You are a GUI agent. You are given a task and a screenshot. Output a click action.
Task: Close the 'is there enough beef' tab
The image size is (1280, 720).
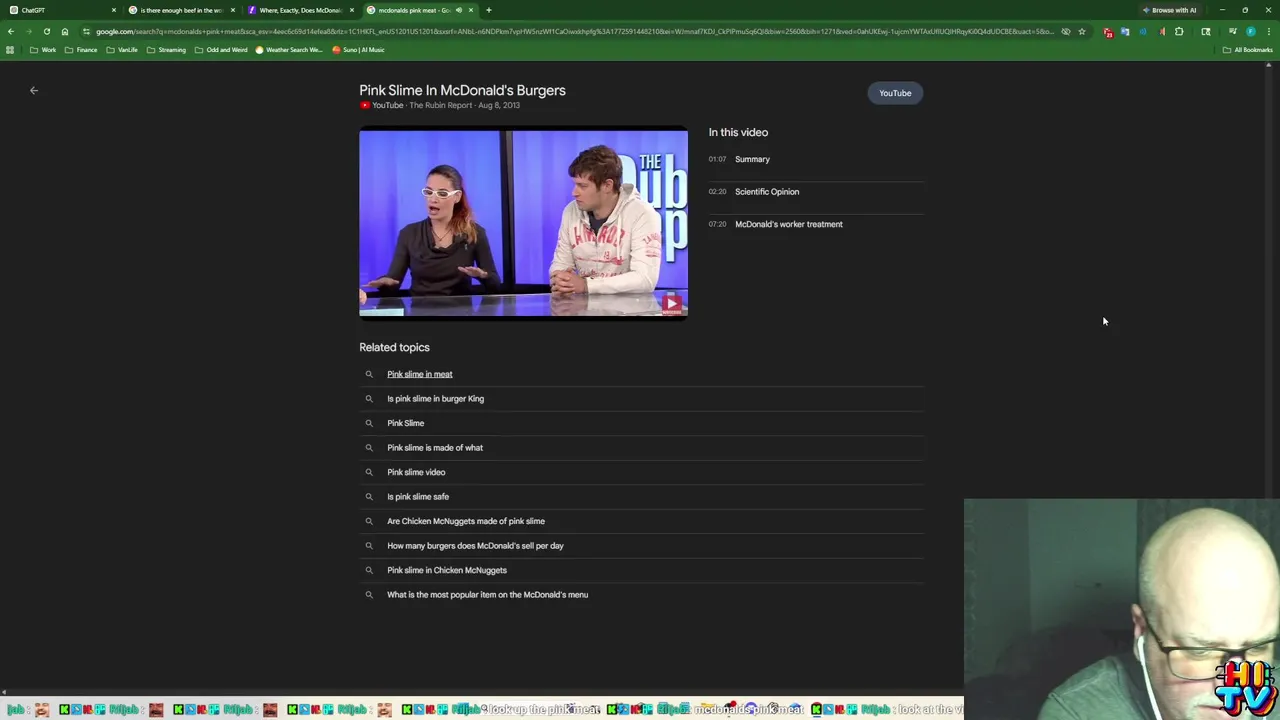(233, 10)
